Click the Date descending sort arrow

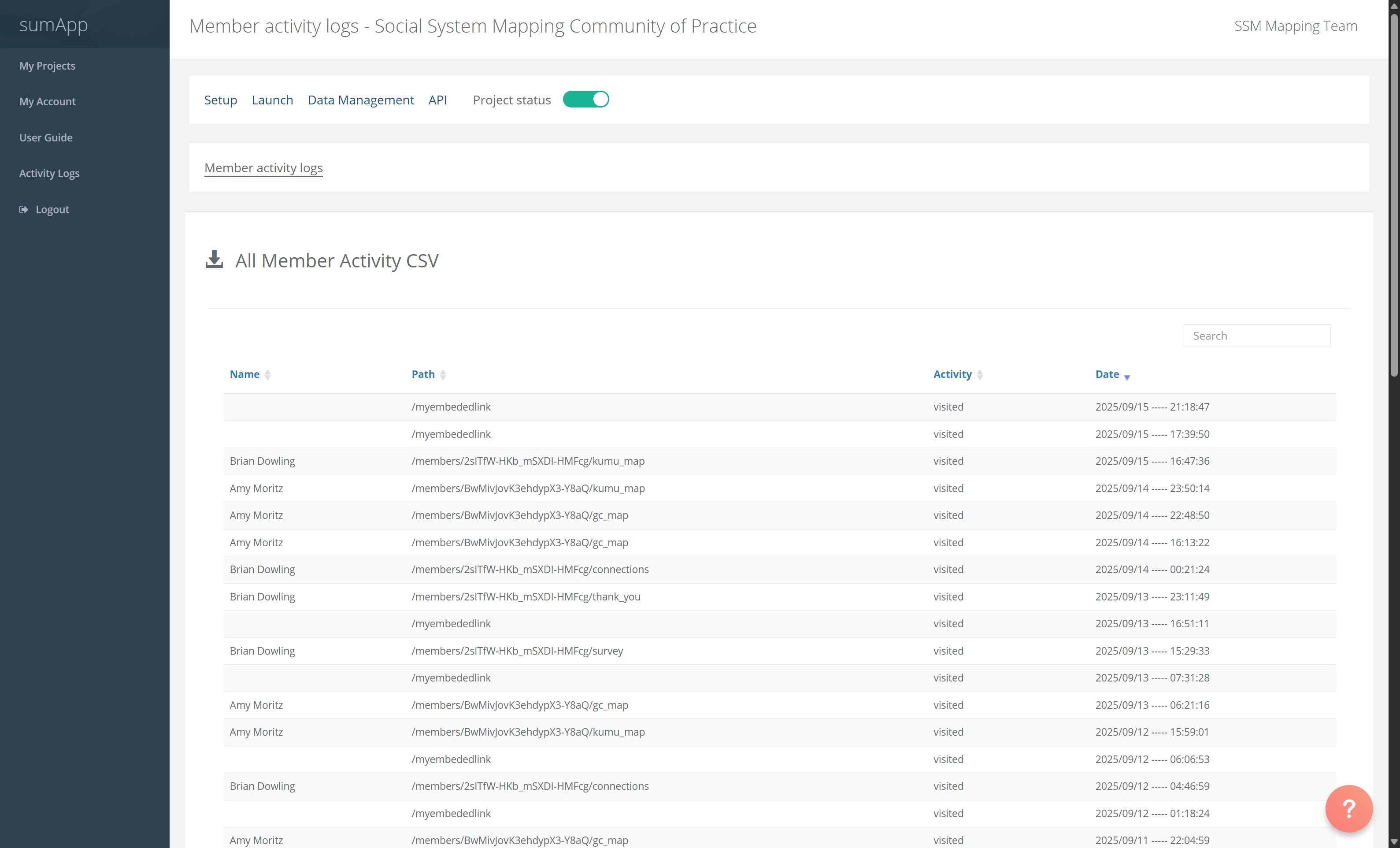[1127, 377]
